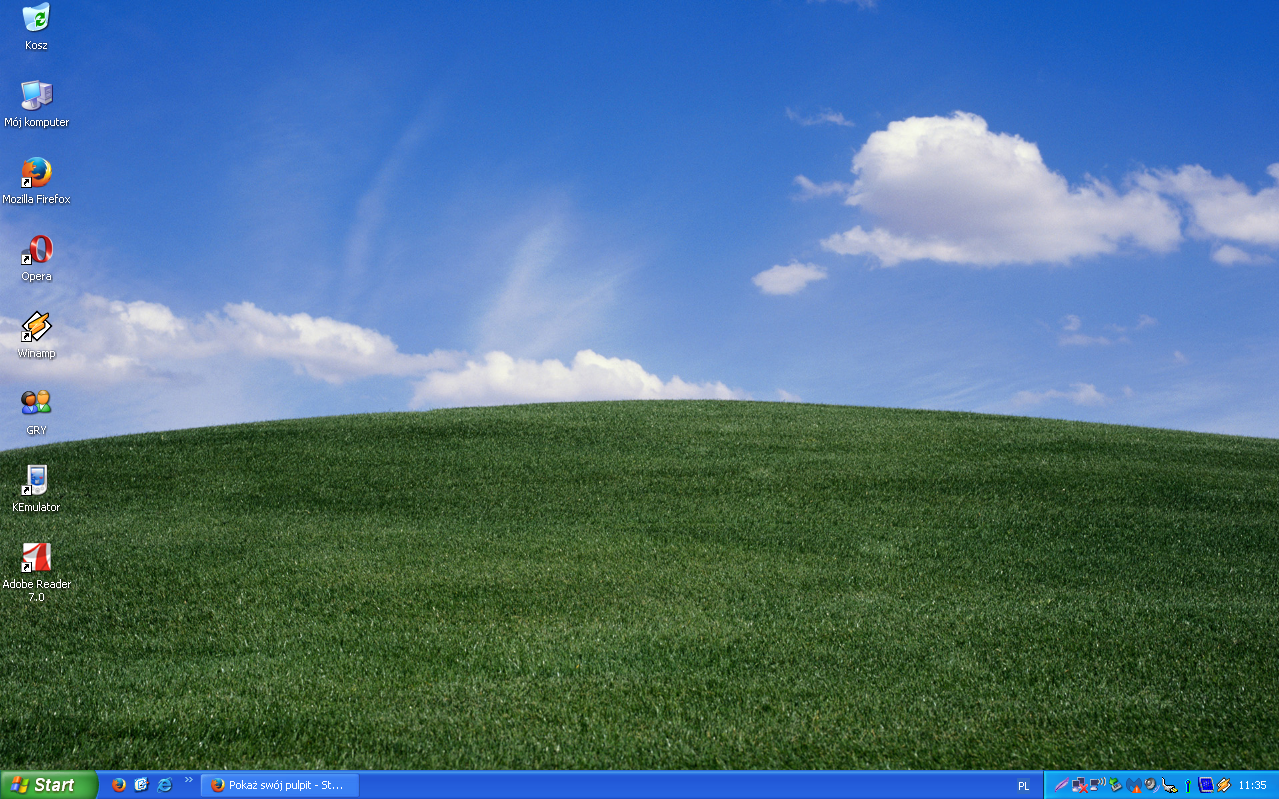
Task: Select the Opera desktop shortcut
Action: coord(36,258)
